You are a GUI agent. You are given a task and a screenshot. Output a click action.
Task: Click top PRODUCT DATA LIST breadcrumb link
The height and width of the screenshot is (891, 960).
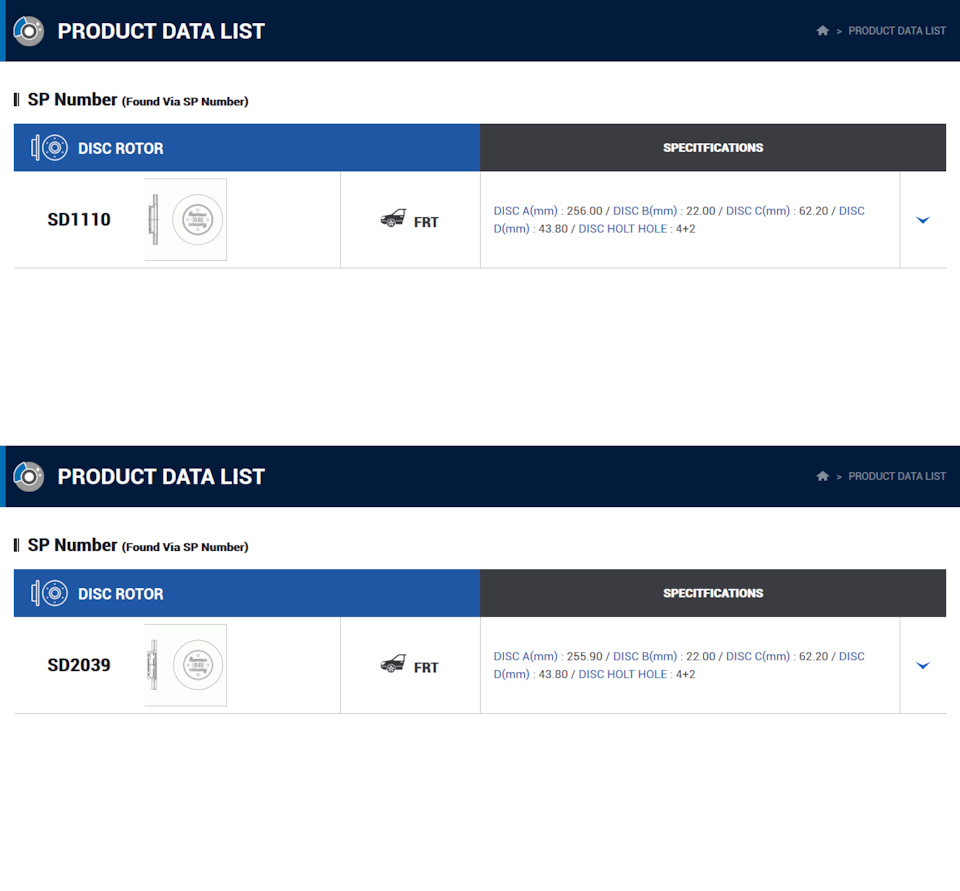(x=897, y=31)
